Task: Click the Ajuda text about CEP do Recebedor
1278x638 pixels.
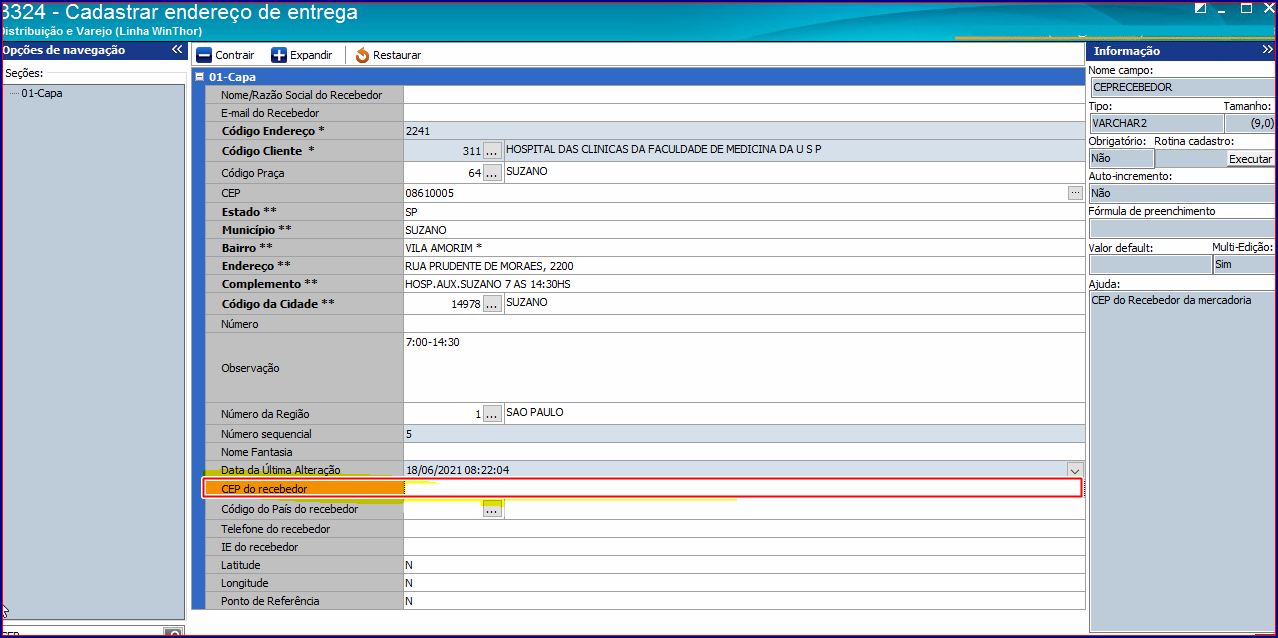Action: [1171, 299]
